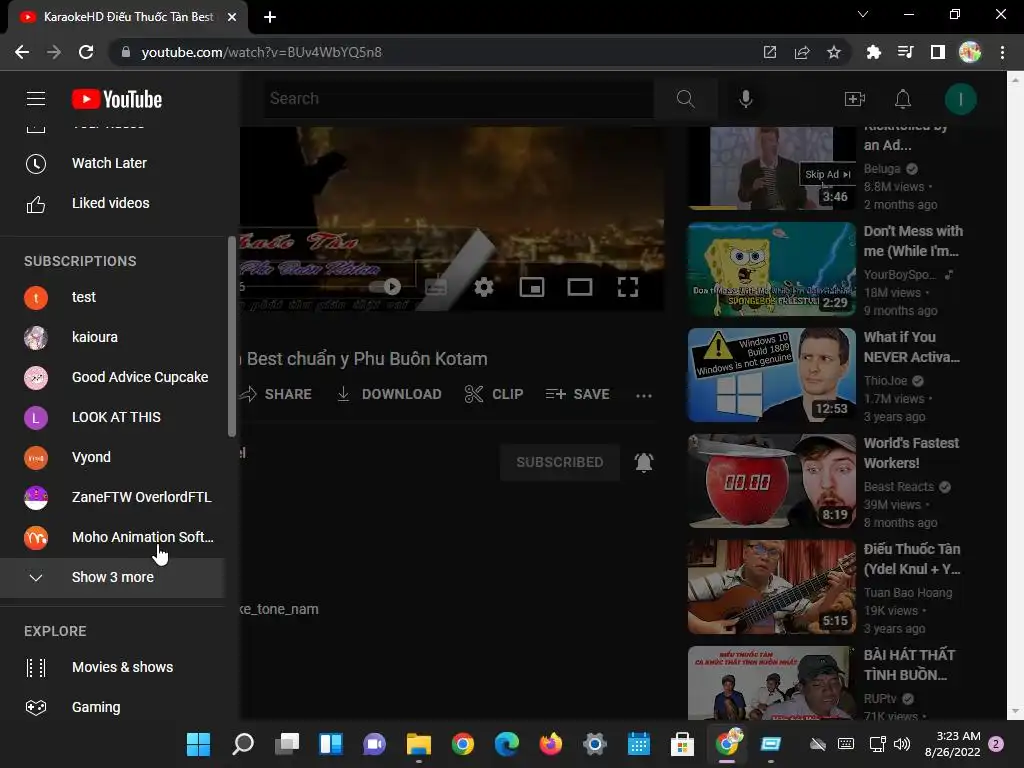Click the SUBSCRIBED button
Image resolution: width=1024 pixels, height=768 pixels.
tap(560, 462)
